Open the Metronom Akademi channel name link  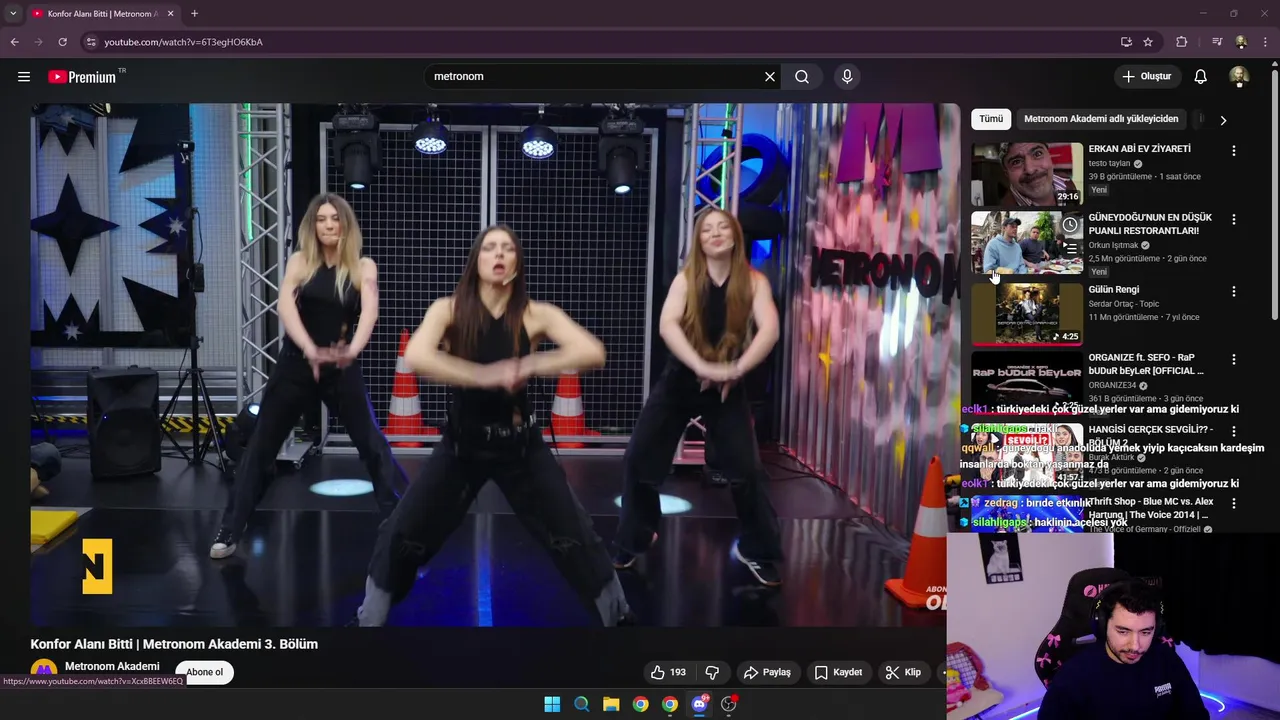(x=112, y=666)
